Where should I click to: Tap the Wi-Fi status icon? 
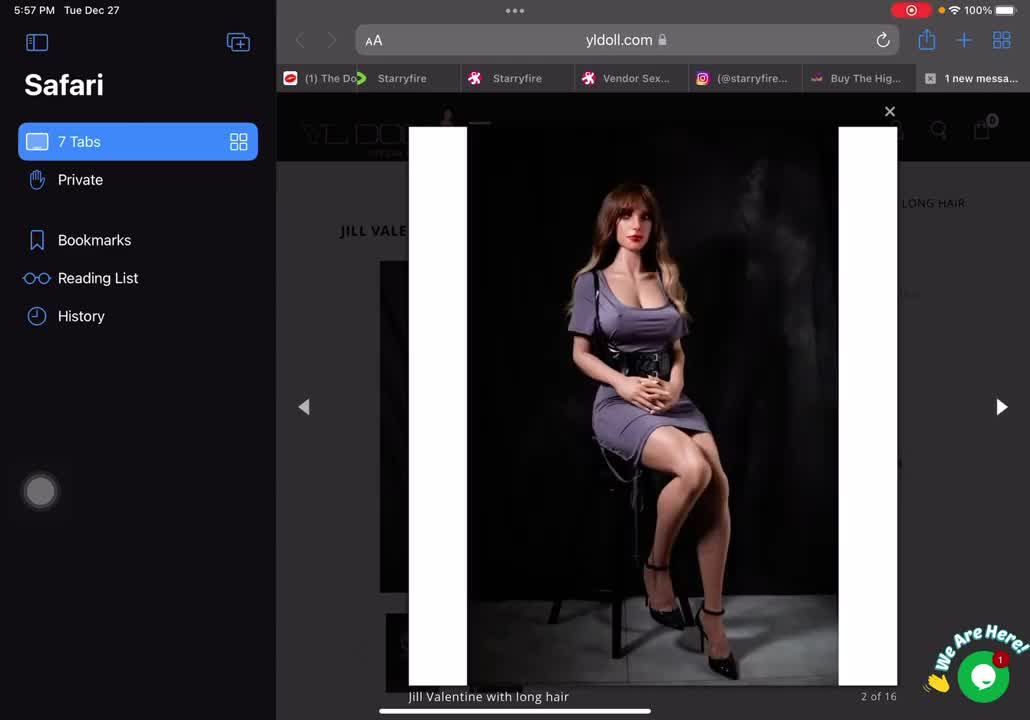click(954, 10)
